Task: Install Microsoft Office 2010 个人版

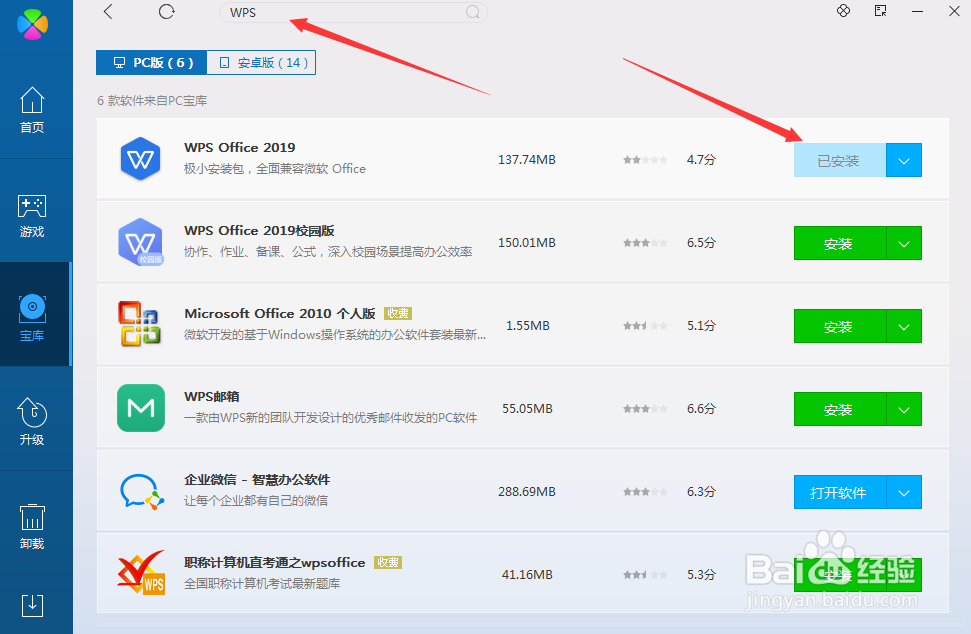Action: (840, 326)
